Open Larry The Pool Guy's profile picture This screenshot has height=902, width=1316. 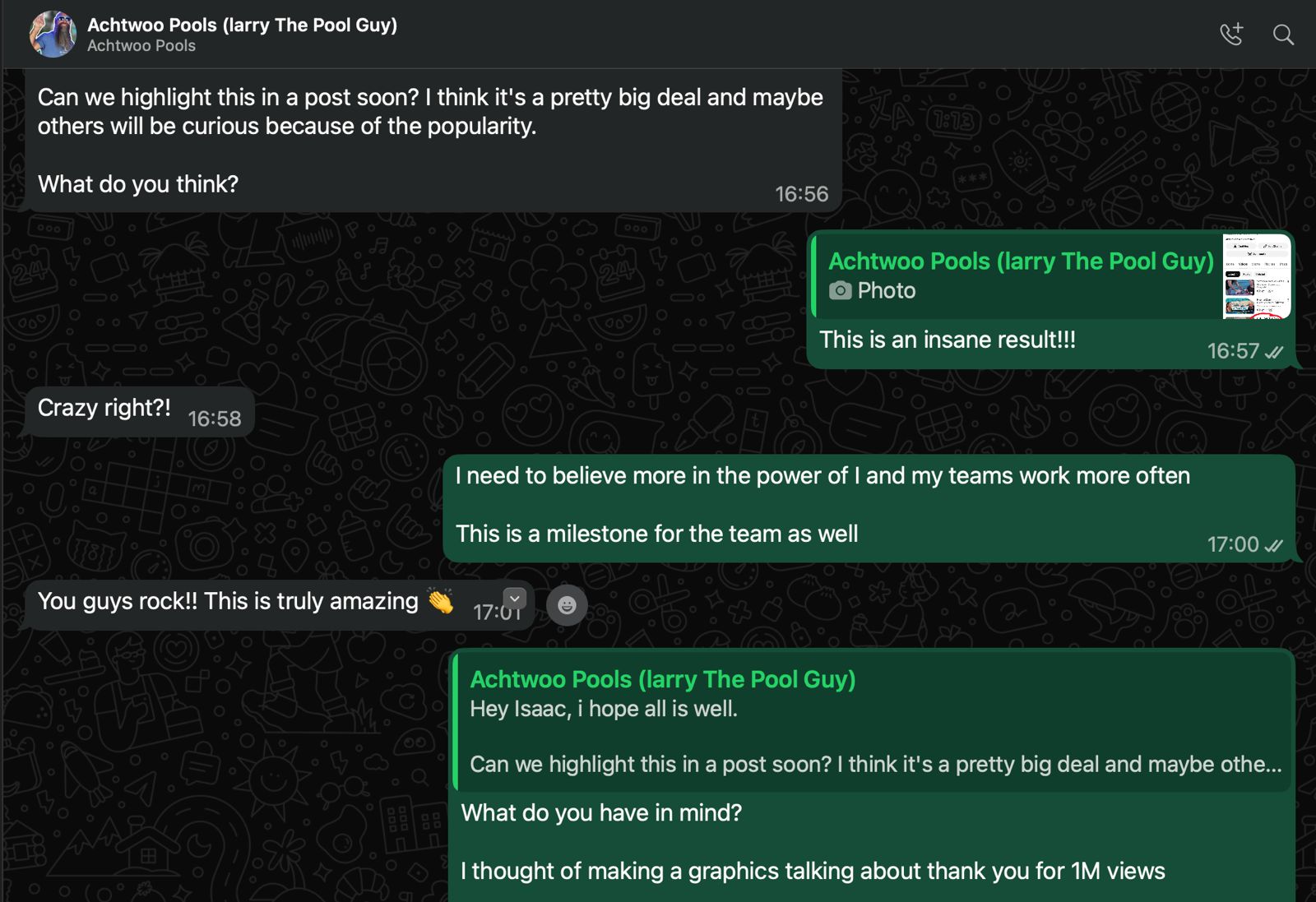53,35
